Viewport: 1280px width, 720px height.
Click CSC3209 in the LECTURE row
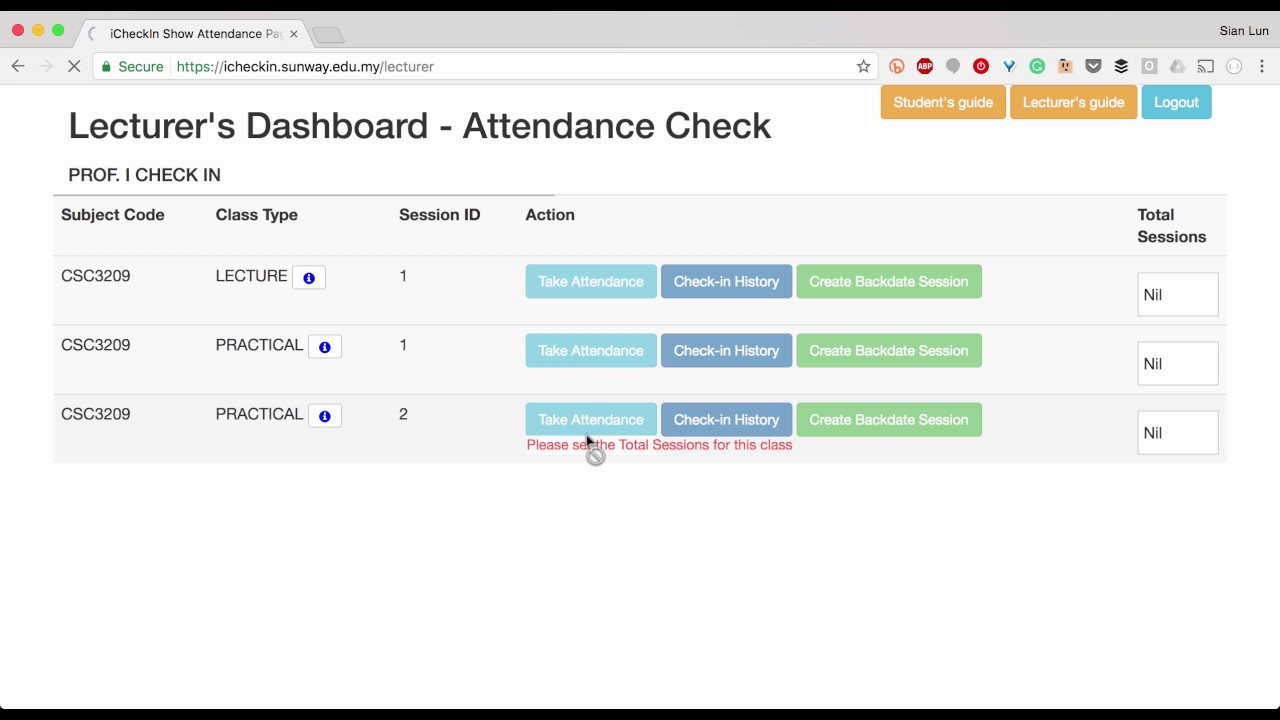pos(96,276)
